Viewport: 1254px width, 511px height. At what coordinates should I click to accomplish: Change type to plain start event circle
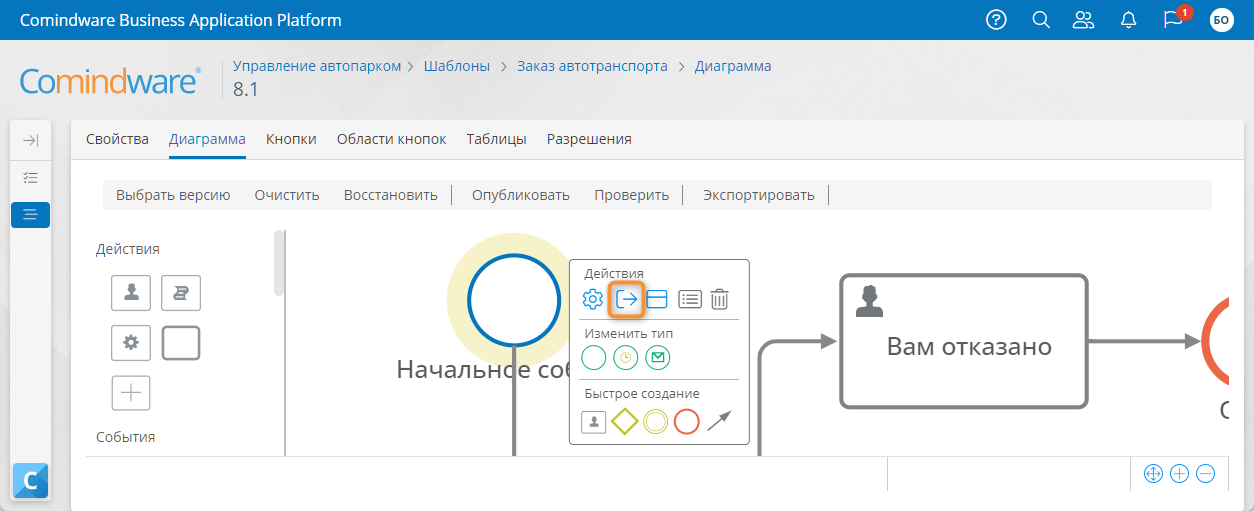point(594,357)
